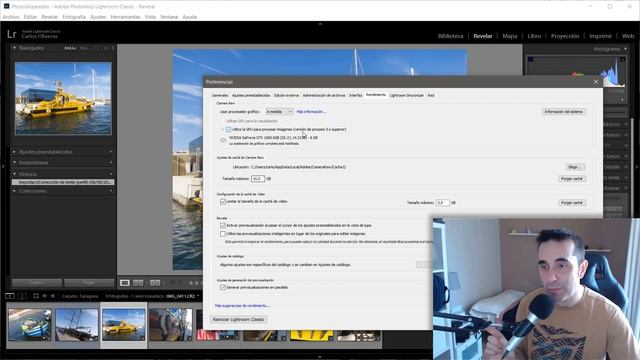Viewport: 640px width, 360px height.
Task: Select the sailing ship masts thumbnail in filmstrip
Action: [x=77, y=324]
